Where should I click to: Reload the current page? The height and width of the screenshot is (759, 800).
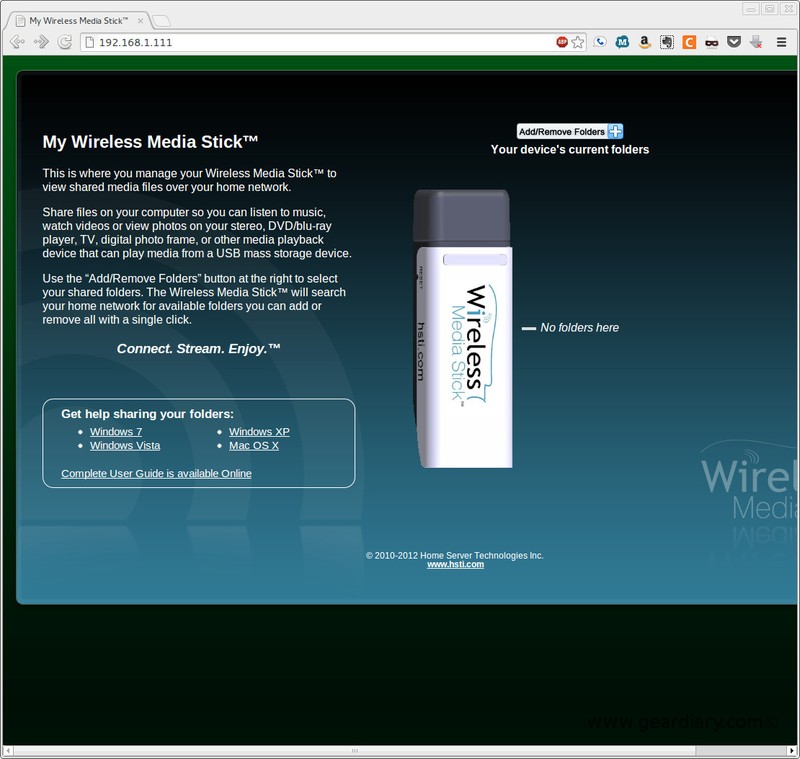[64, 43]
